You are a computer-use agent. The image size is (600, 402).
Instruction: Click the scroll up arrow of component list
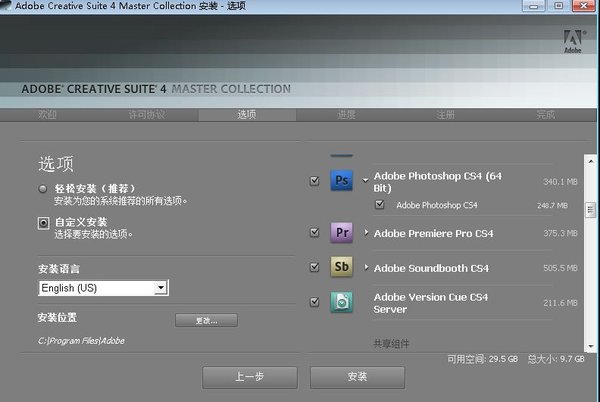[590, 161]
